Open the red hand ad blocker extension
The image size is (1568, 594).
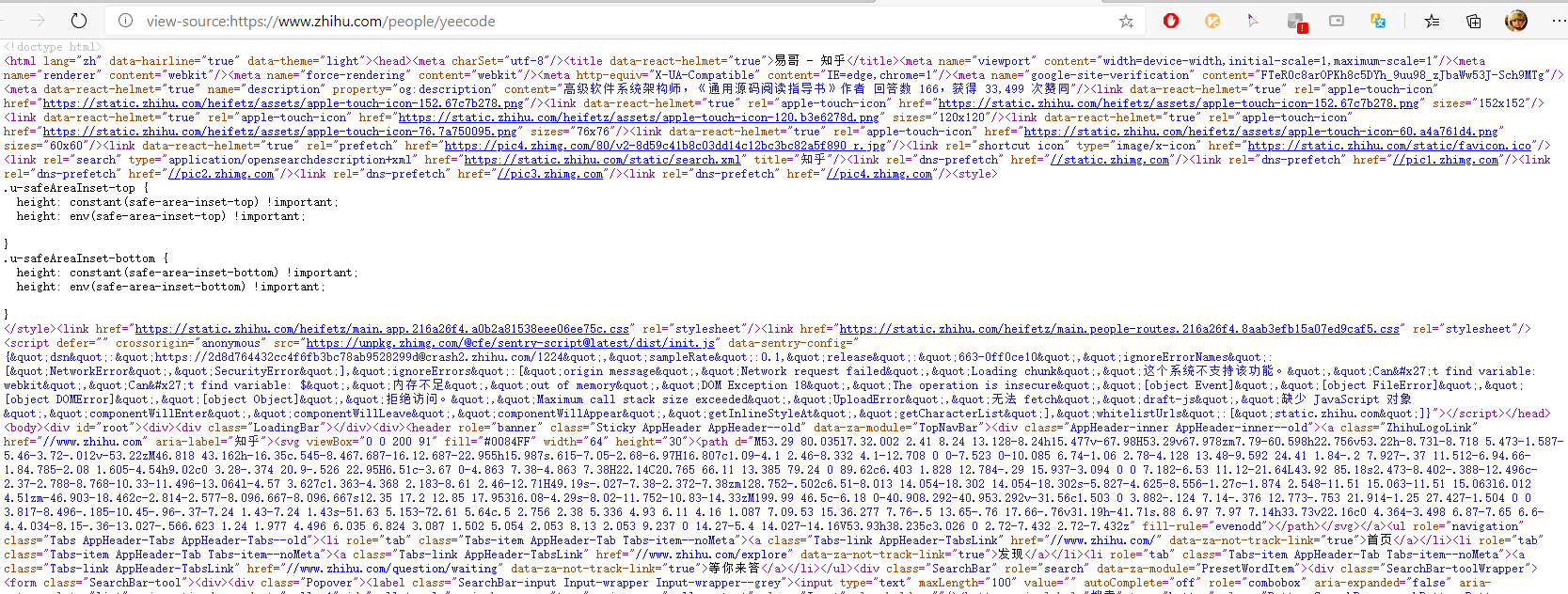tap(1171, 21)
